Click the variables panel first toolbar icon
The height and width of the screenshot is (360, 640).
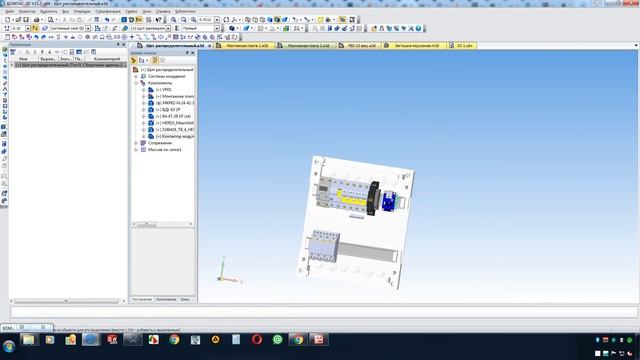(x=13, y=52)
